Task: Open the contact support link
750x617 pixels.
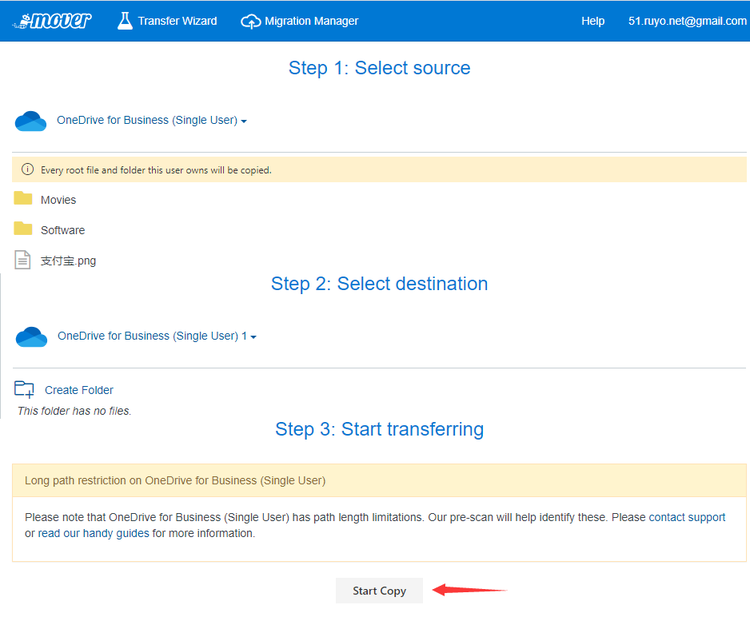Action: point(687,517)
